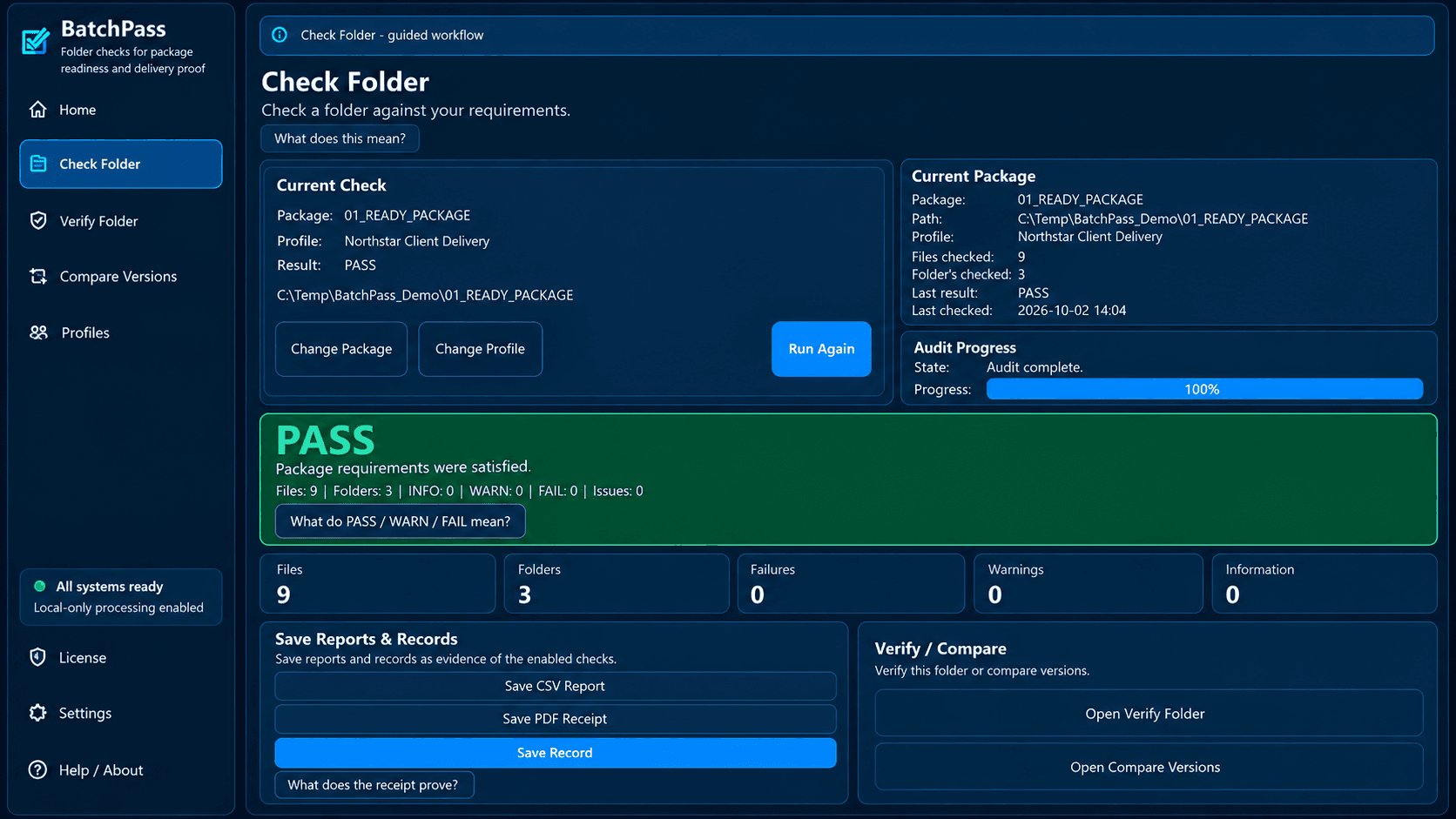The image size is (1456, 819).
Task: Click the info icon in guided workflow banner
Action: tap(280, 35)
